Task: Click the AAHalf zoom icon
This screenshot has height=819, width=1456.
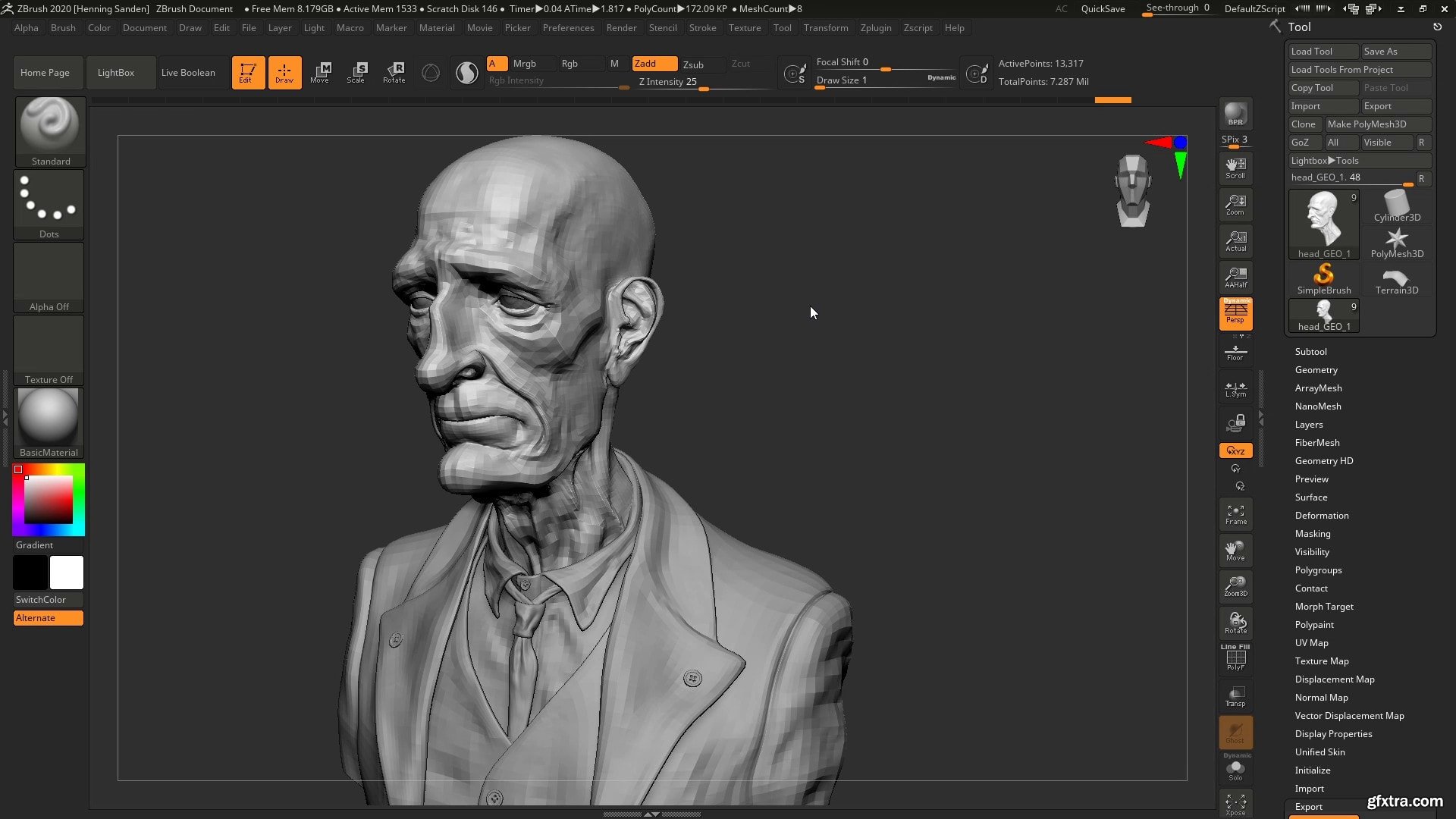Action: point(1235,277)
